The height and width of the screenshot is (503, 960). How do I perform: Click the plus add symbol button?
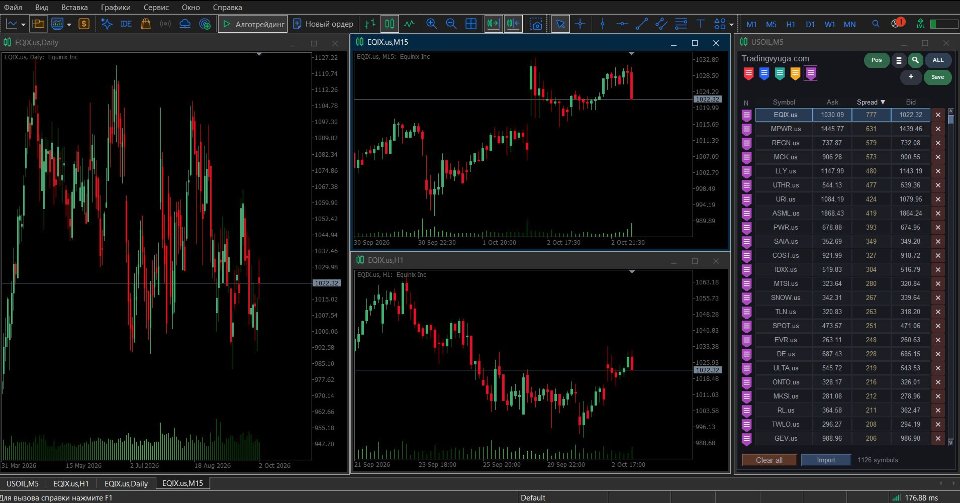click(911, 77)
